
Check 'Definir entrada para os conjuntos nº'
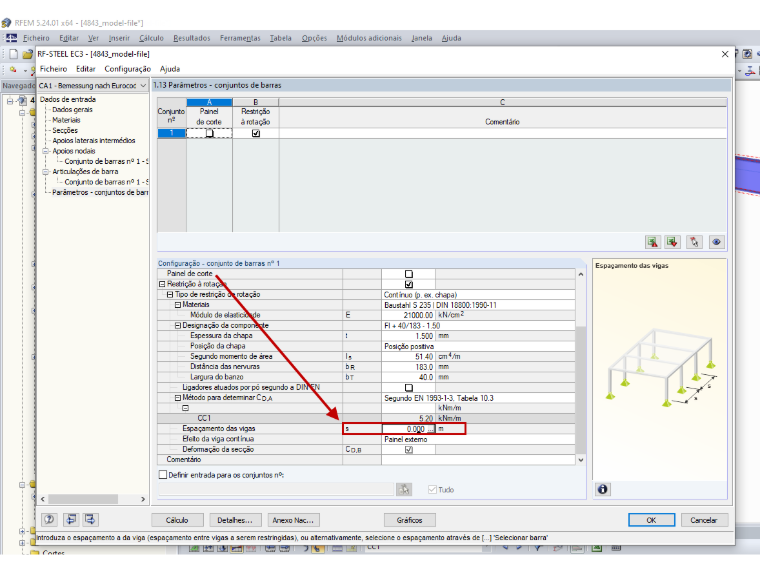[163, 475]
